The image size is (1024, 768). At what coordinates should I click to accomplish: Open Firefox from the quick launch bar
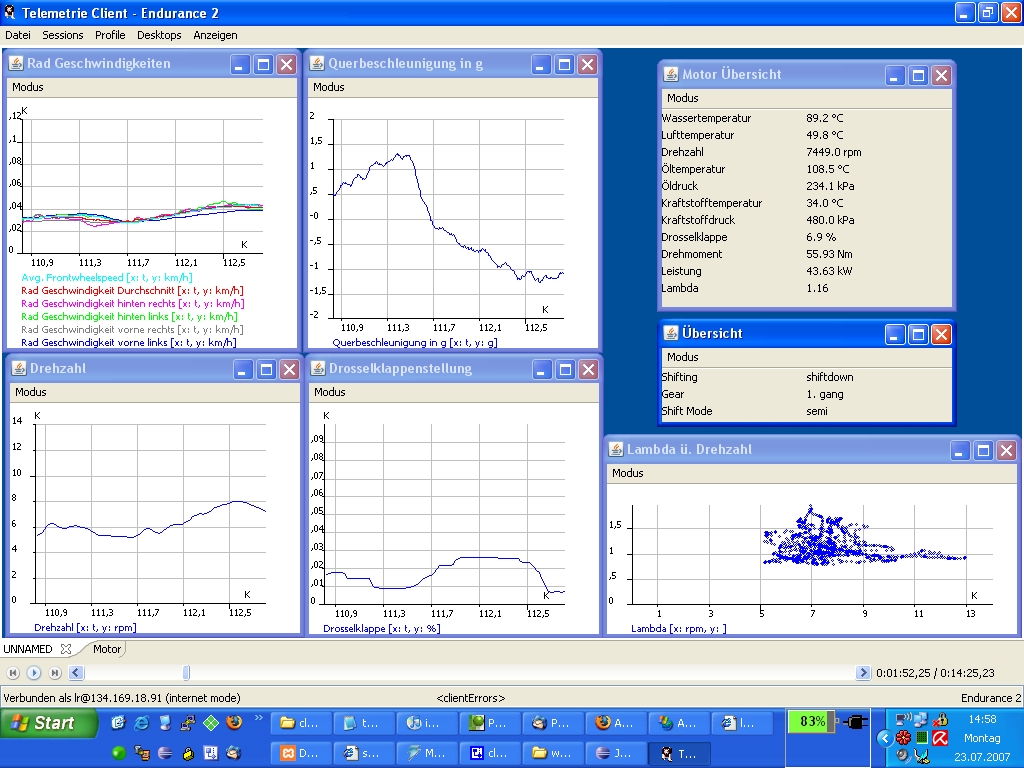coord(234,722)
